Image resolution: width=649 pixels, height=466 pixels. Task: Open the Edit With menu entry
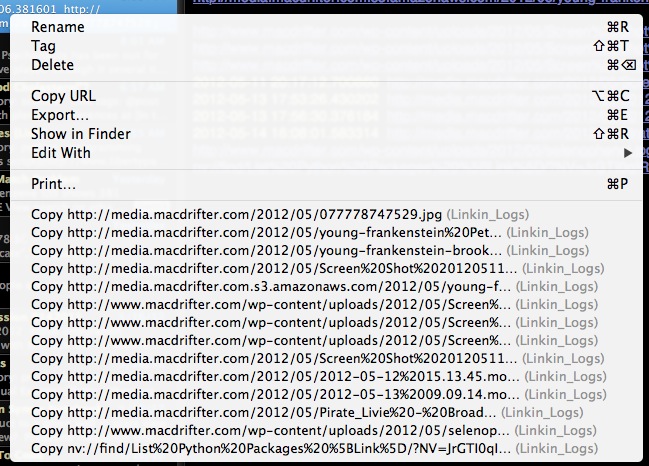(326, 153)
